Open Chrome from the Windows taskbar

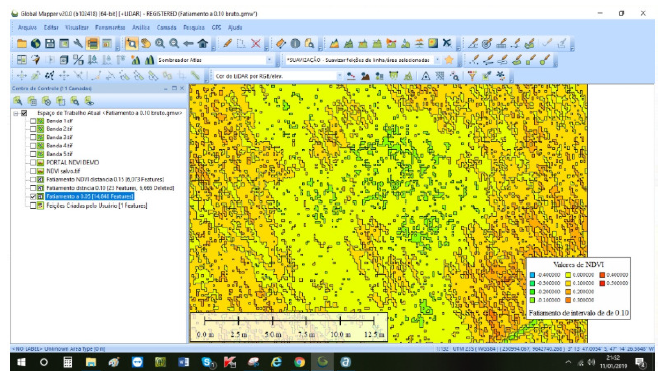point(300,362)
